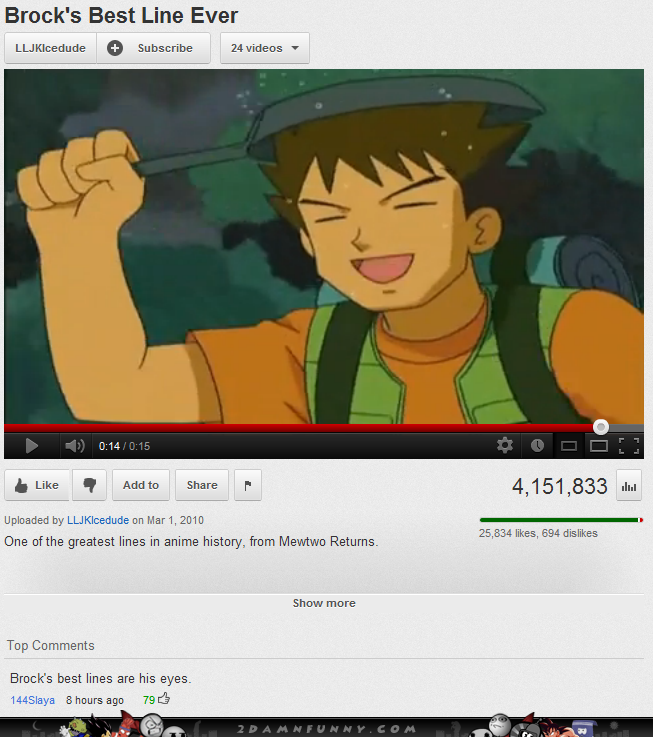Subscribe to LLJKIcedude channel
This screenshot has height=737, width=653.
pyautogui.click(x=154, y=48)
